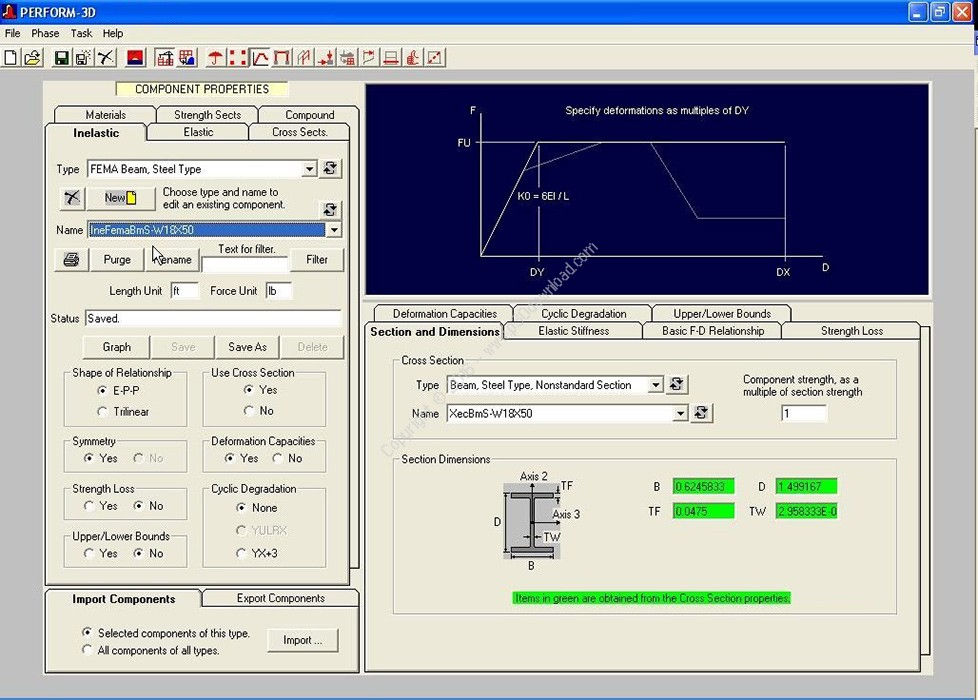Select the Trilinear shape of relationship
The height and width of the screenshot is (700, 978).
(102, 412)
